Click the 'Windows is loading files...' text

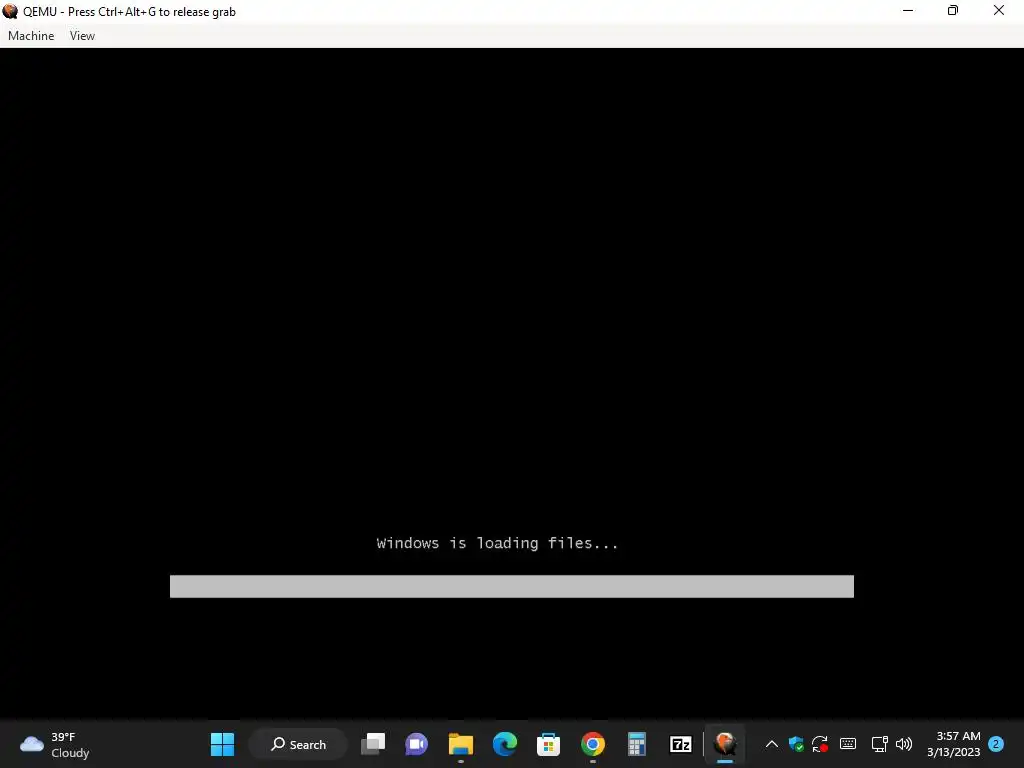click(x=497, y=543)
